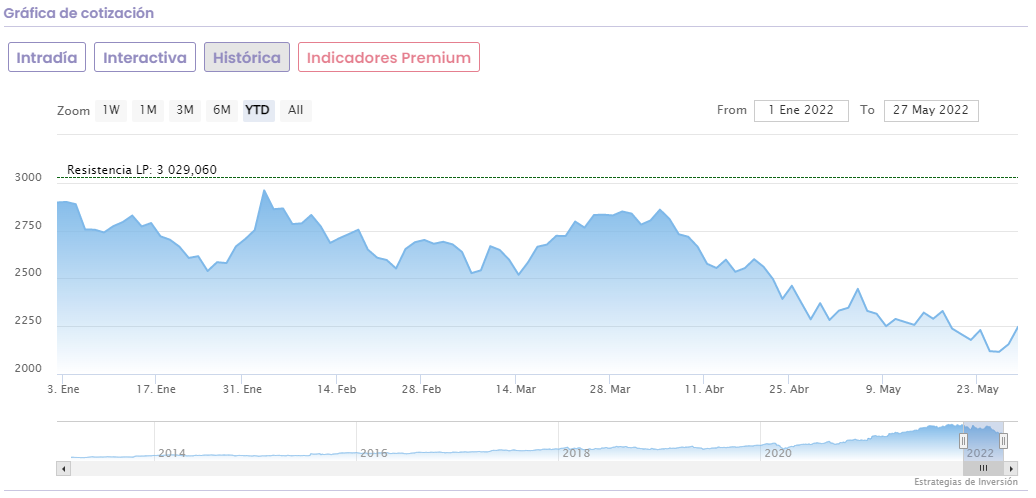Show All historical data zoom

pos(296,110)
